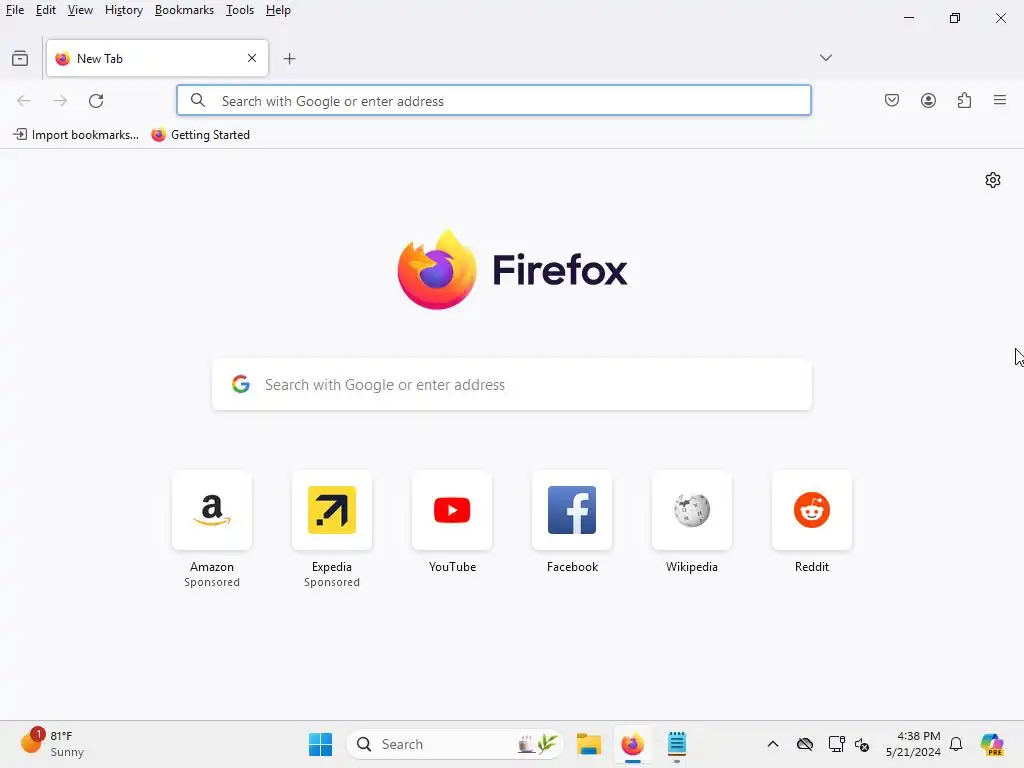Reload the current page
Image resolution: width=1024 pixels, height=768 pixels.
[x=96, y=101]
